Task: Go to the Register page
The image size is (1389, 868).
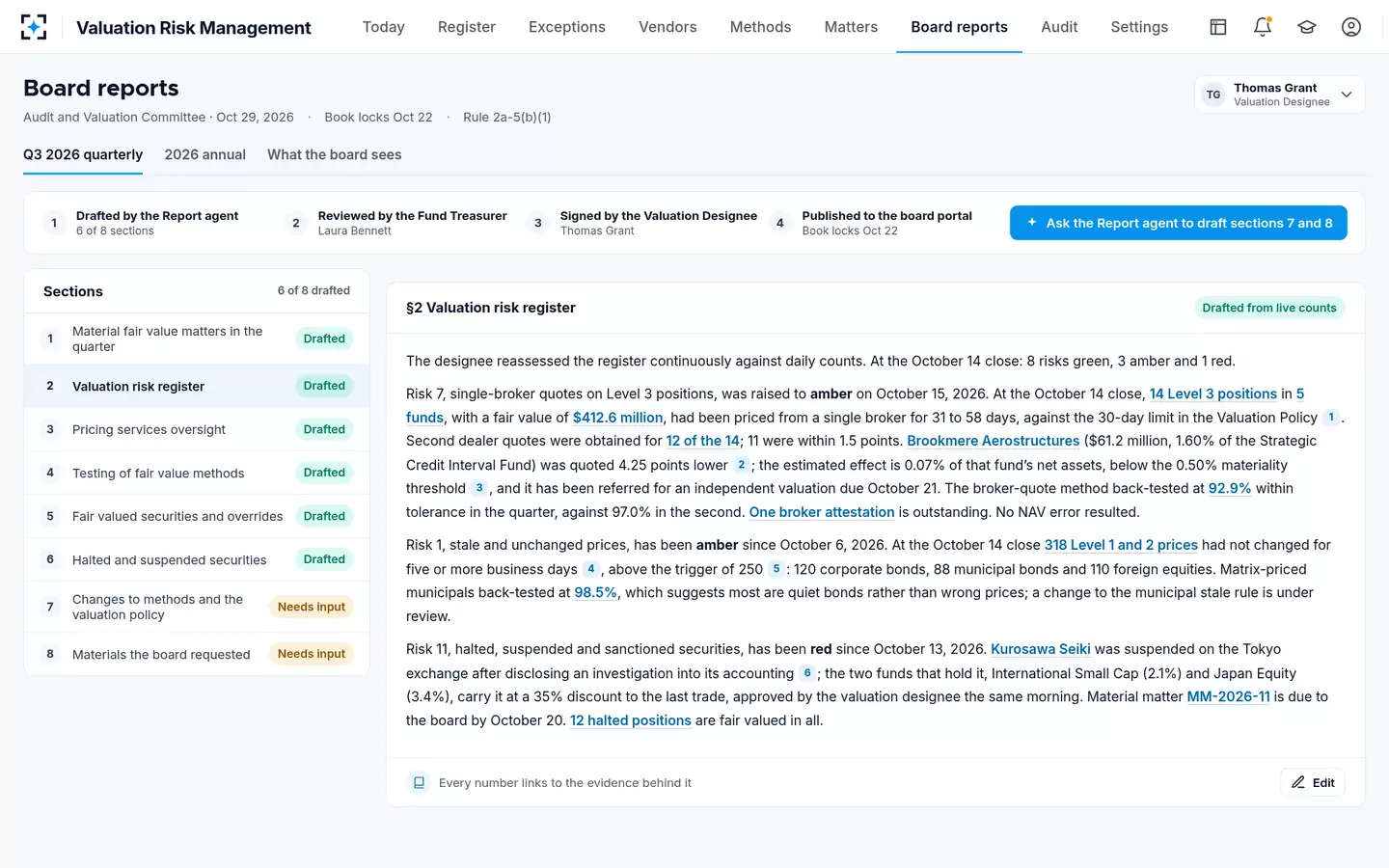Action: tap(467, 27)
